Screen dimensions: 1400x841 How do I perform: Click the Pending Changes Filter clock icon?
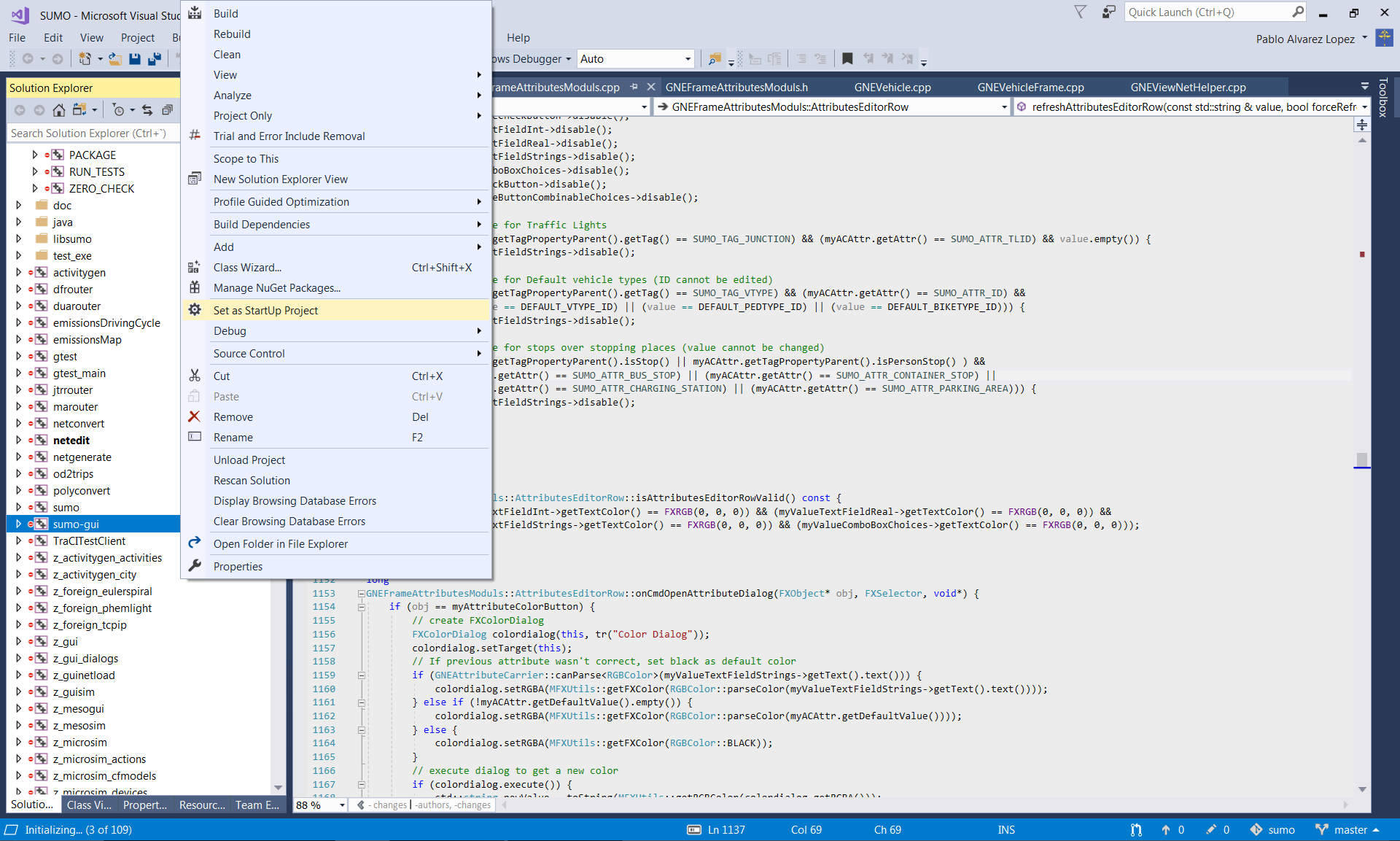pyautogui.click(x=118, y=109)
